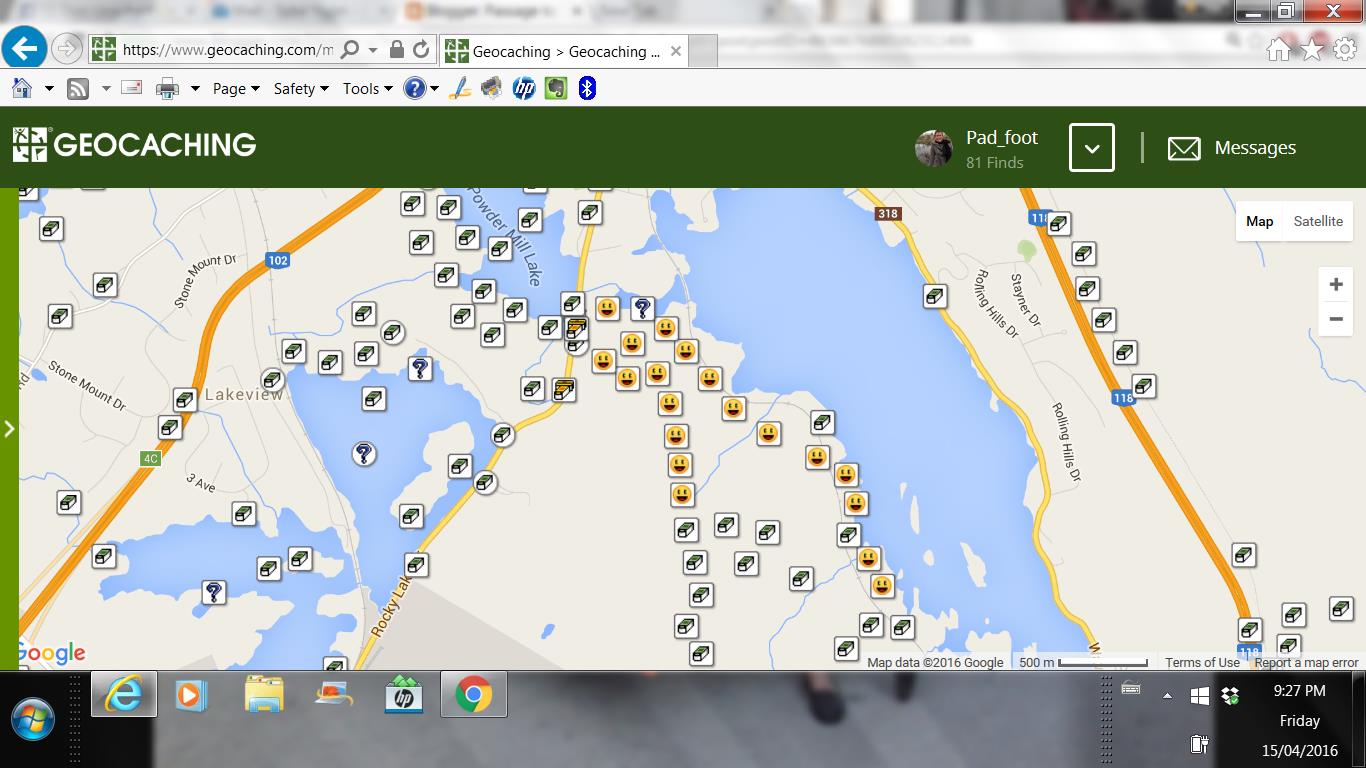Click the blue Help question mark icon
The image size is (1366, 768).
coord(414,89)
